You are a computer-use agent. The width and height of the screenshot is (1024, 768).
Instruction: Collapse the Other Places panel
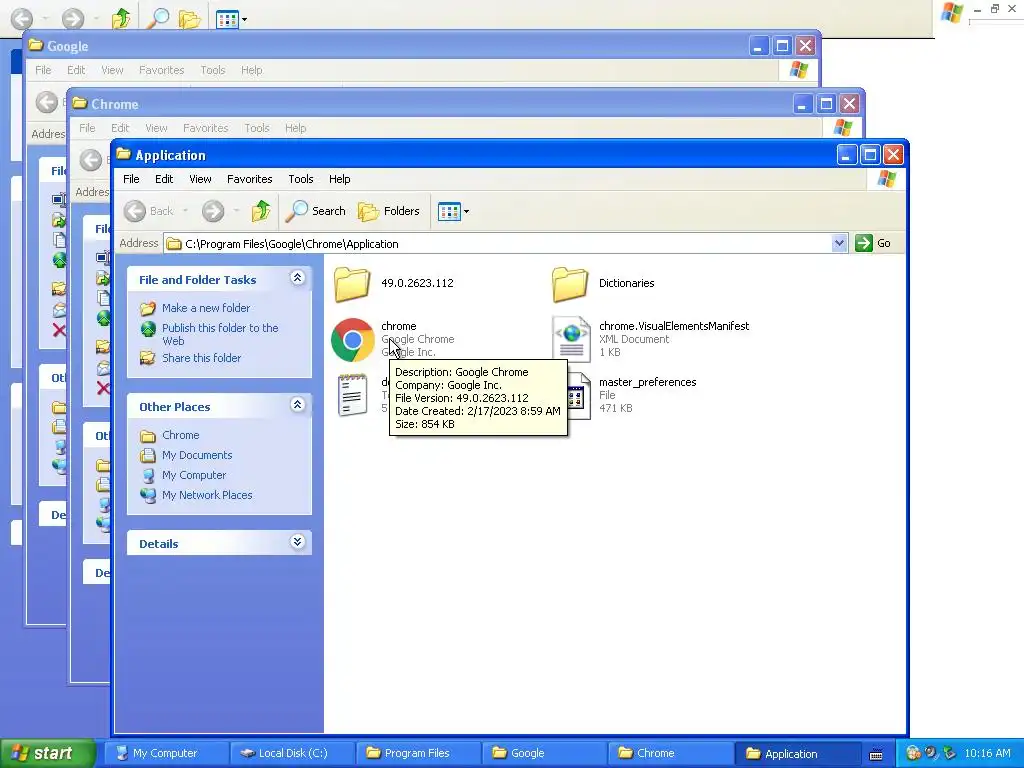tap(297, 405)
